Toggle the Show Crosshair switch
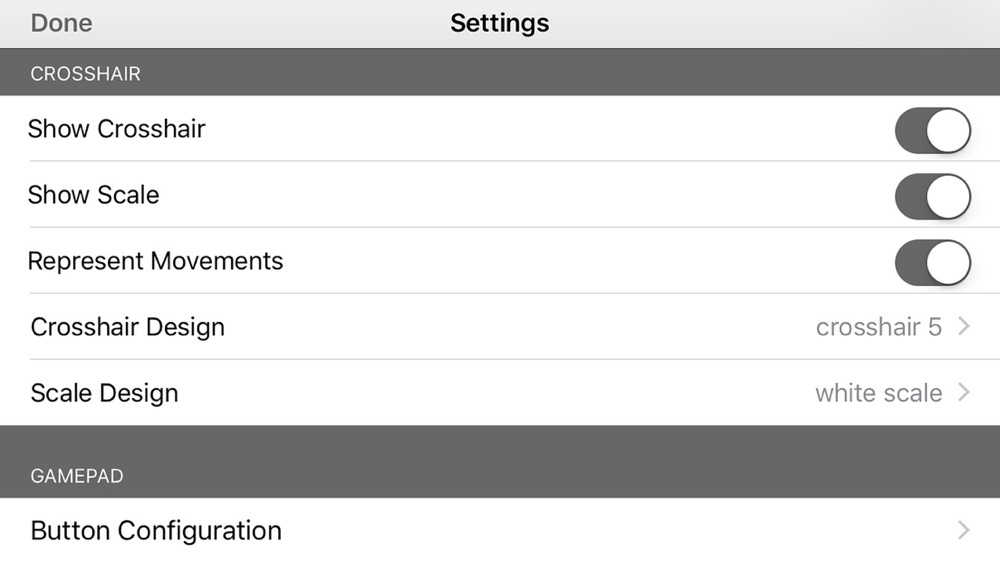Image resolution: width=1000 pixels, height=563 pixels. 933,131
